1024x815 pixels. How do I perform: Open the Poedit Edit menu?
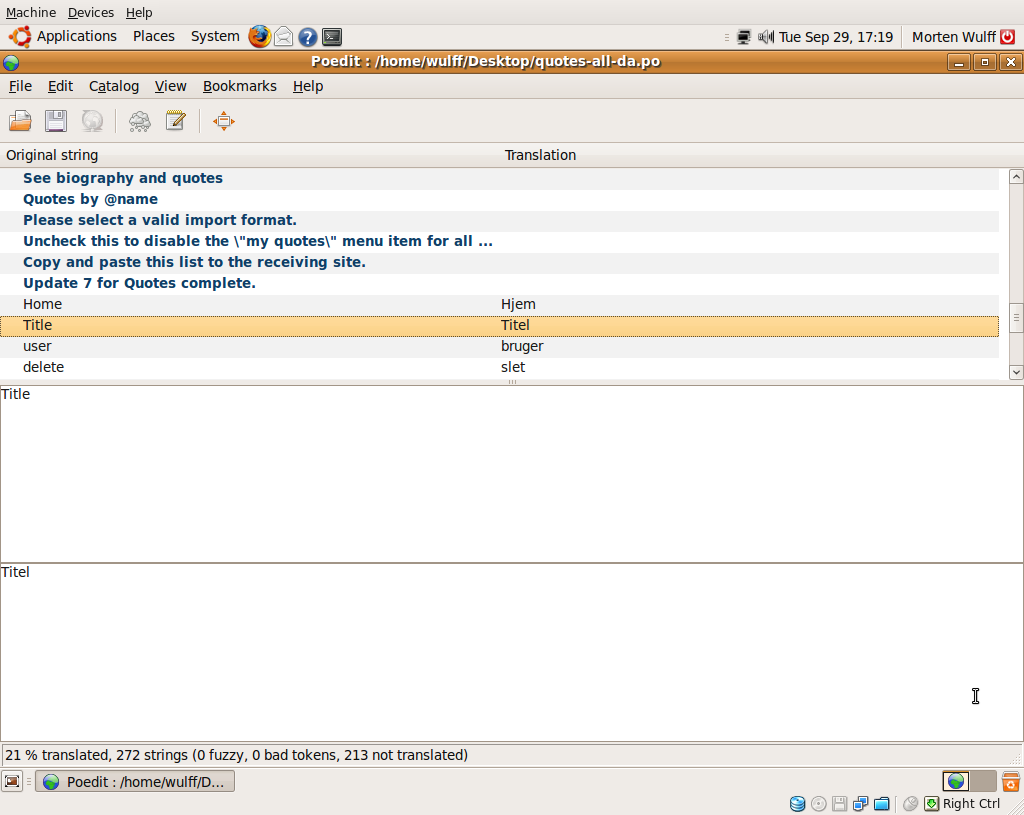[x=60, y=86]
